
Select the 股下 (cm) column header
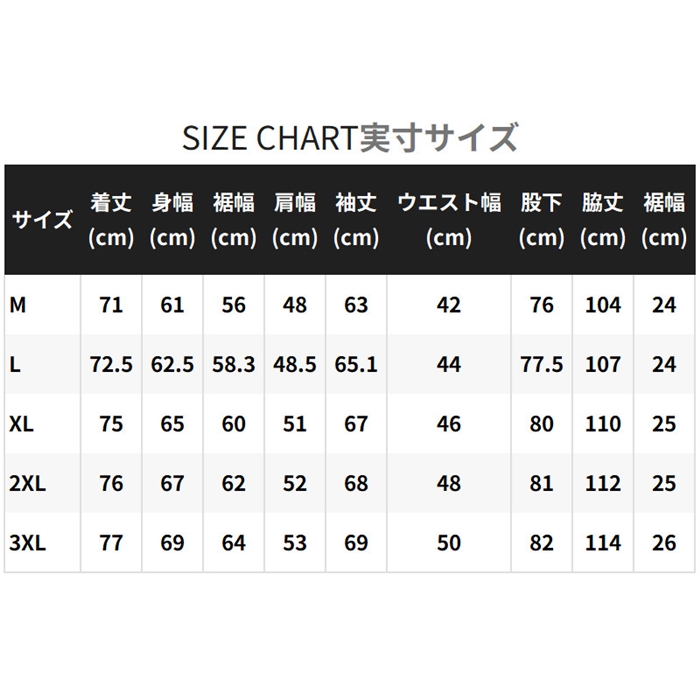pyautogui.click(x=542, y=220)
